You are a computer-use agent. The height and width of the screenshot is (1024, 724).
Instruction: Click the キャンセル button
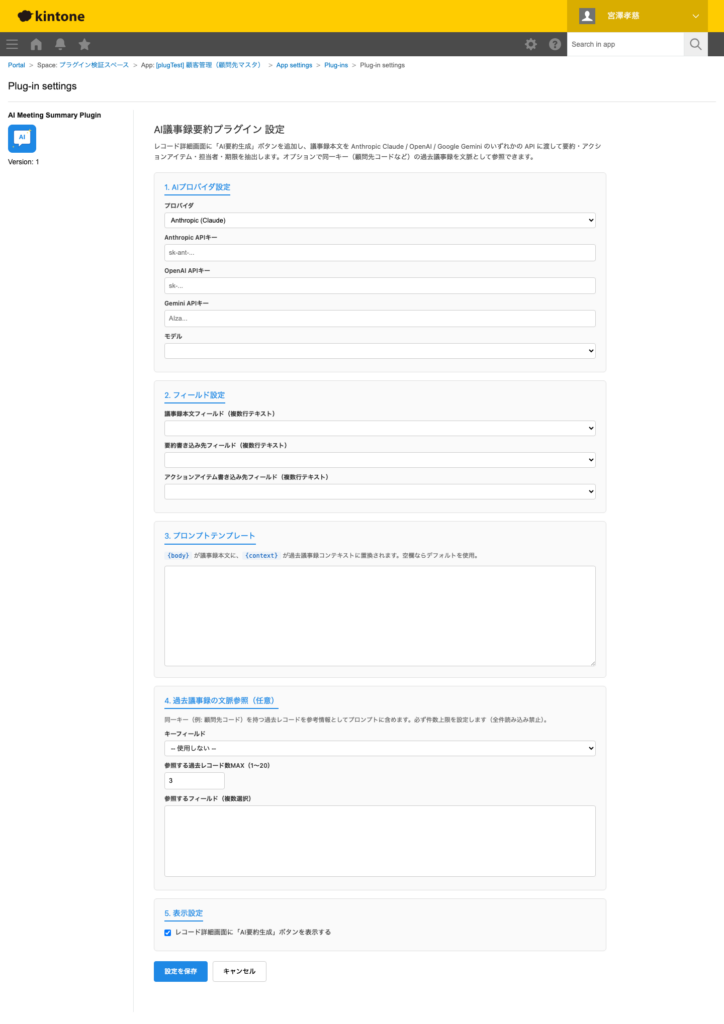[x=239, y=971]
